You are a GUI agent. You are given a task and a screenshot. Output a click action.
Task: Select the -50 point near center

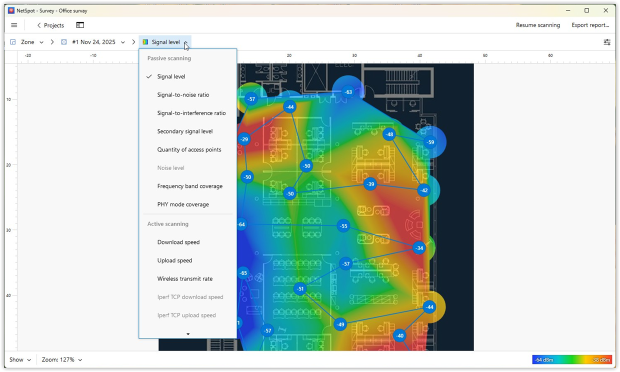pyautogui.click(x=306, y=166)
